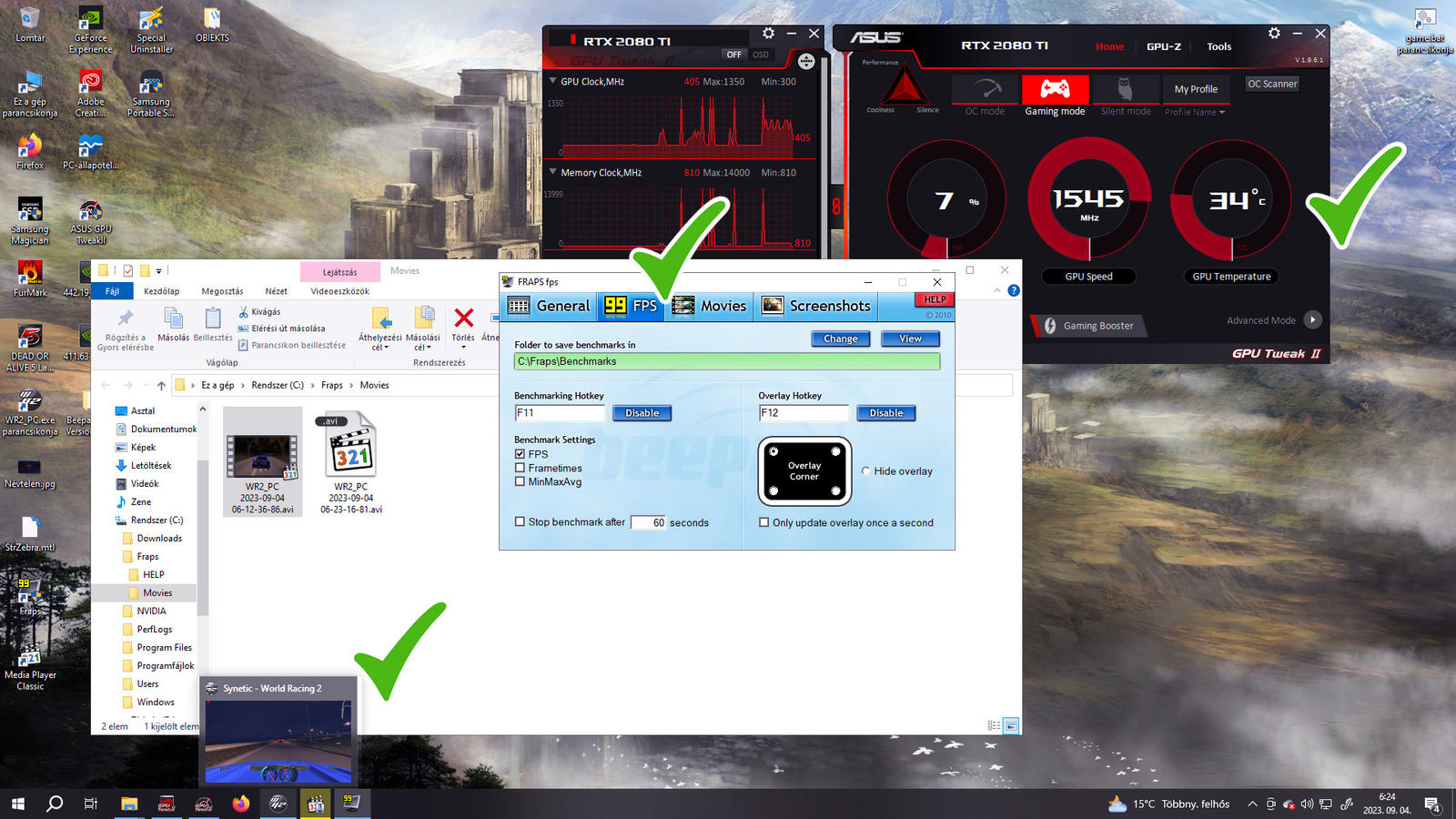Open Másolási cél dropdown in Explorer

[x=423, y=329]
